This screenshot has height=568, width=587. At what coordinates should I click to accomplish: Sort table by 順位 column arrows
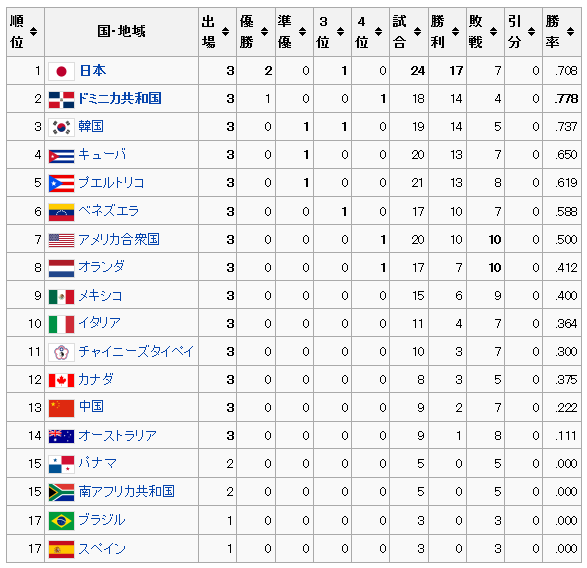pyautogui.click(x=34, y=31)
